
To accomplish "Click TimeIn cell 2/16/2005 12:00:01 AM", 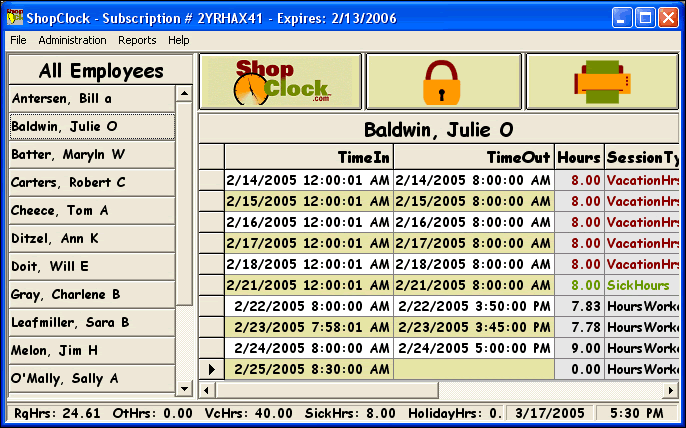I will 309,222.
